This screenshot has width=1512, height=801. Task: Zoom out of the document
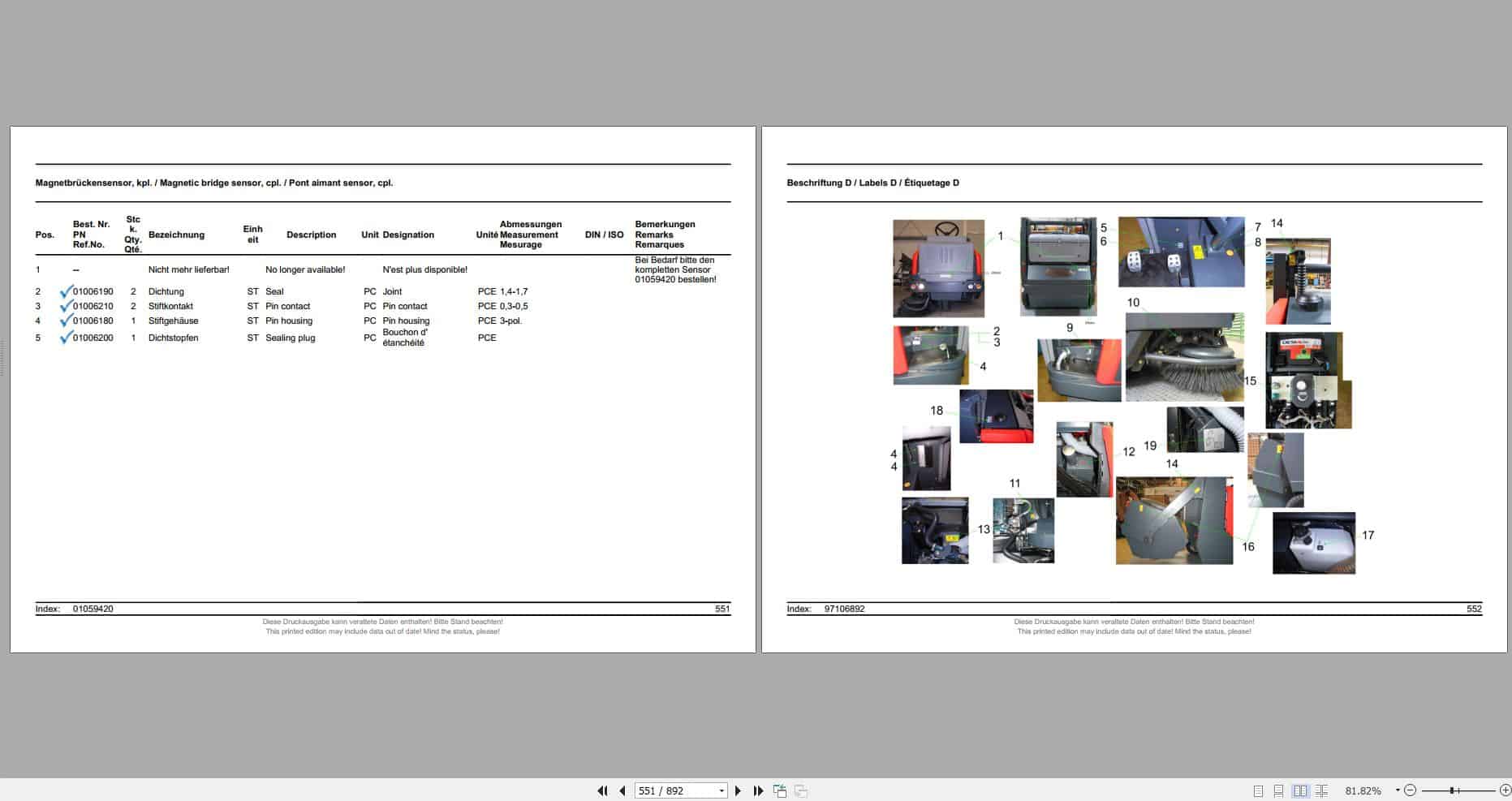click(x=1411, y=790)
